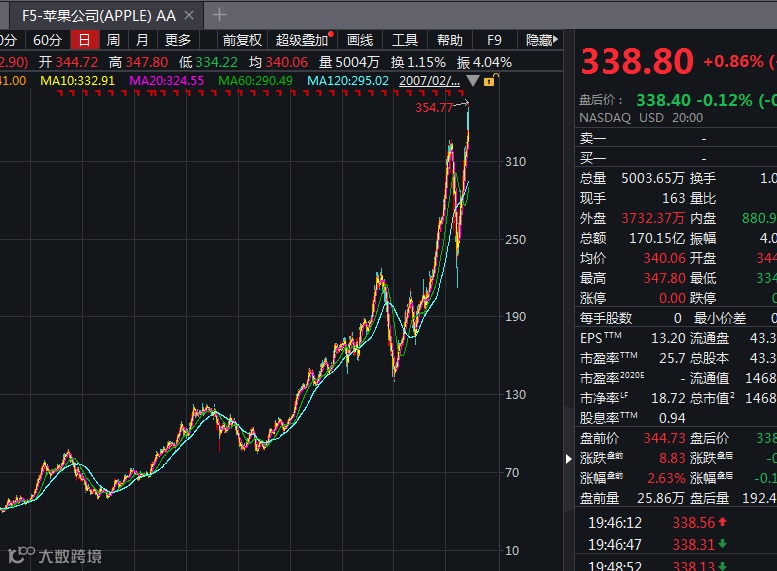Click the large 338.80 price figure
777x571 pixels.
point(637,61)
